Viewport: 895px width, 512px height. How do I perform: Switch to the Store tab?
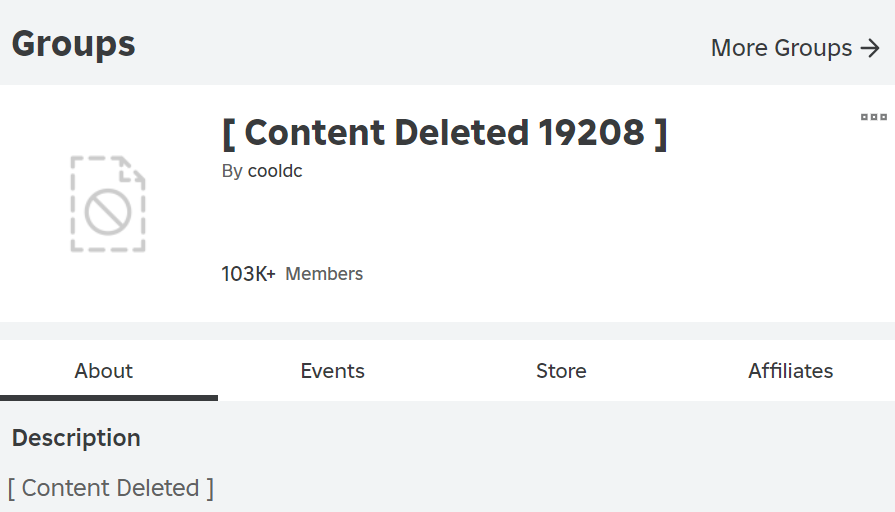[x=561, y=371]
